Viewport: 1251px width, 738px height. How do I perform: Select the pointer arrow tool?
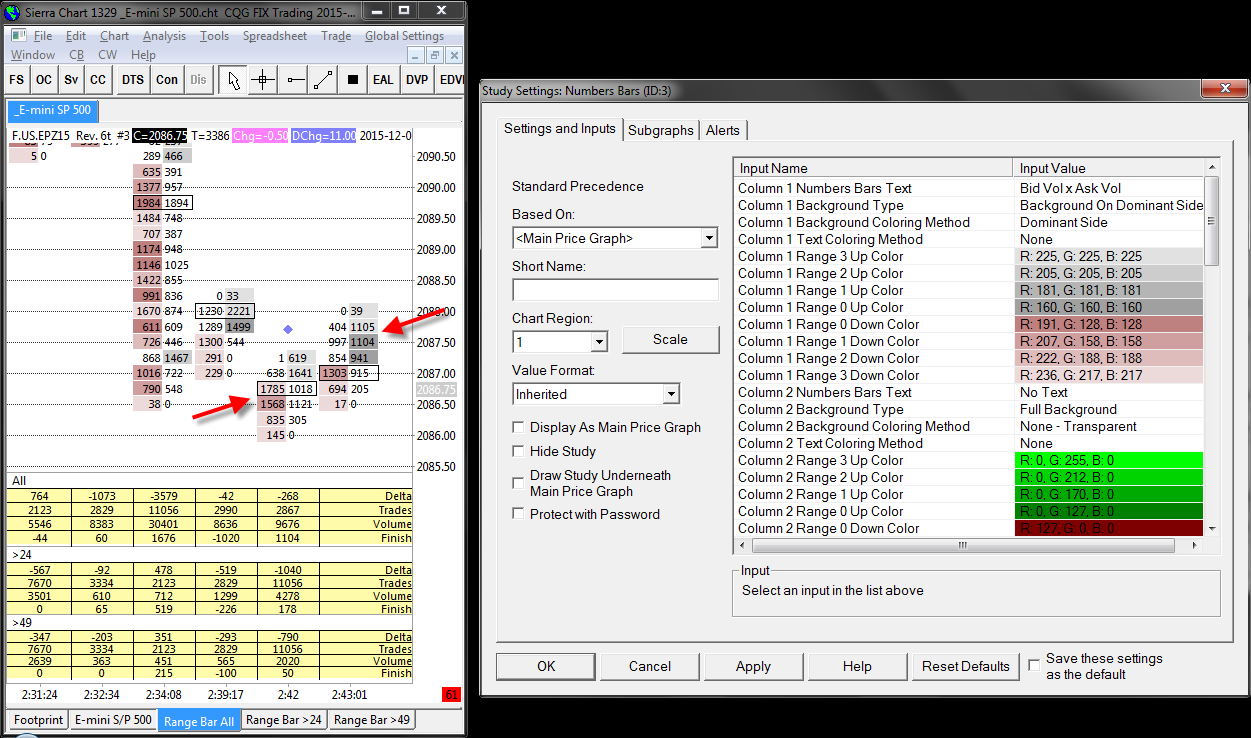pyautogui.click(x=233, y=80)
